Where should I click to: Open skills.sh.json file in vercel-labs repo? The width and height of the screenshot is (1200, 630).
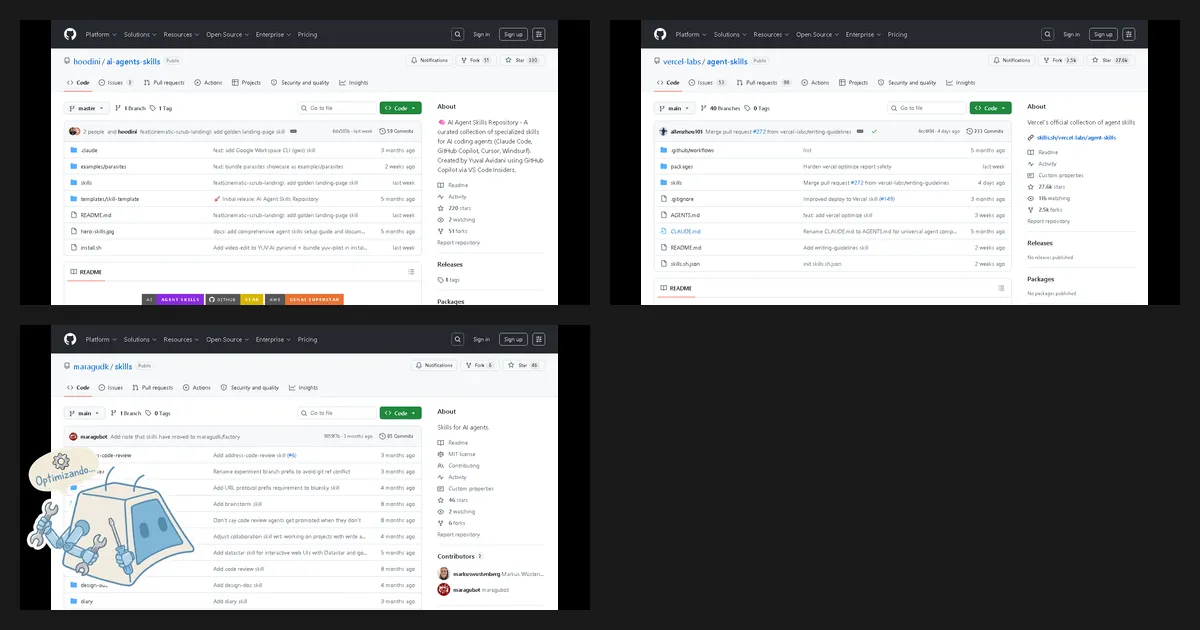[x=686, y=264]
